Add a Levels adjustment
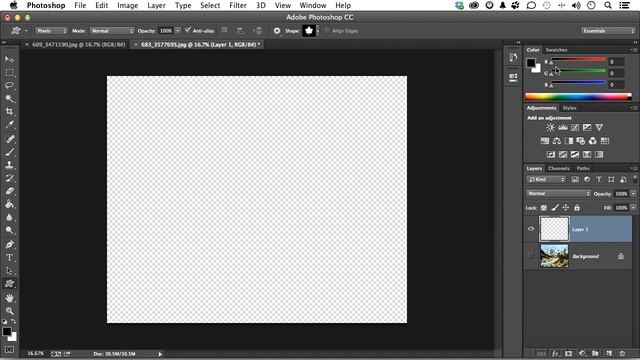Viewport: 640px width, 360px height. click(563, 128)
